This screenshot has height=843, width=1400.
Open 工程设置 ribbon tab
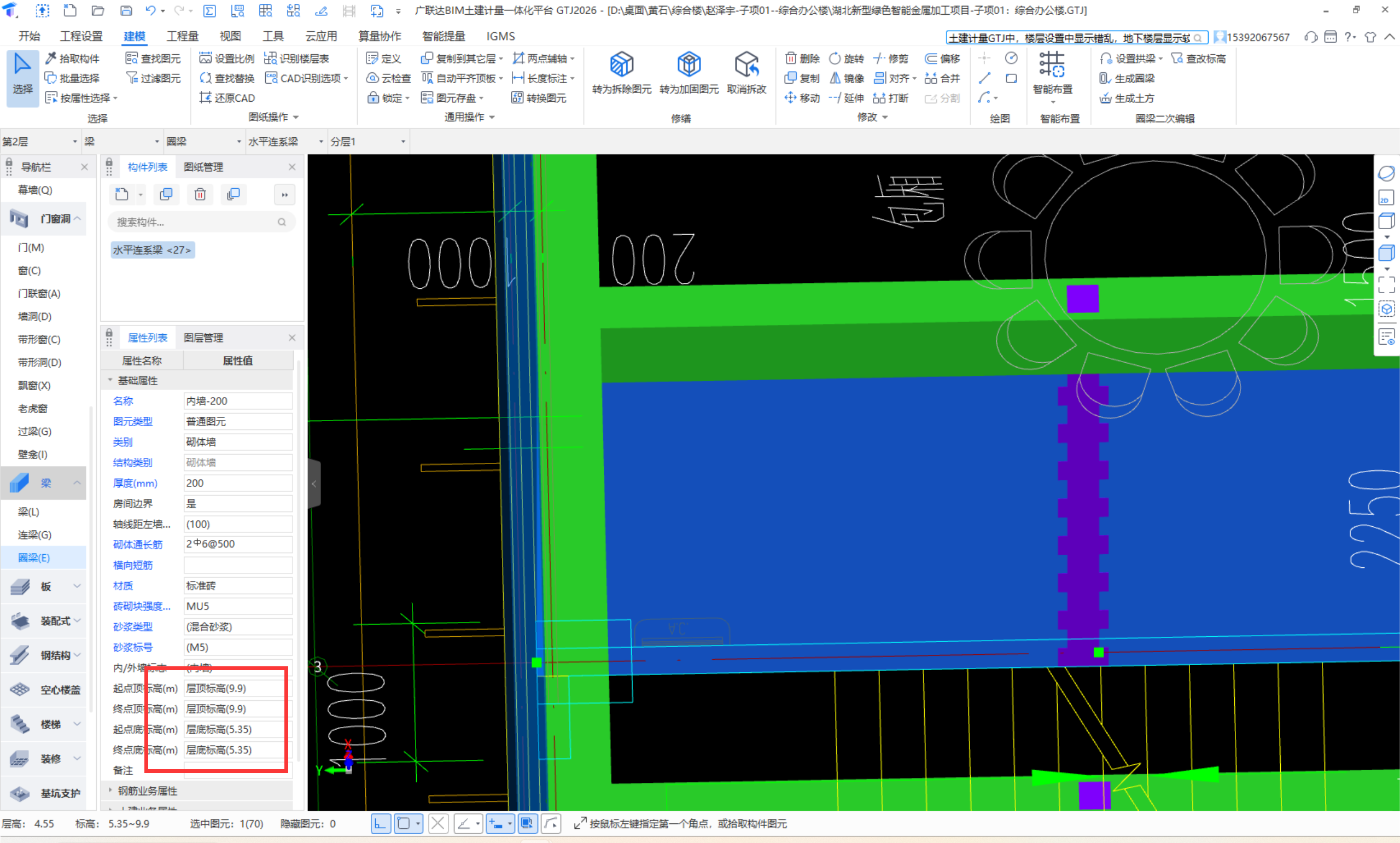coord(81,36)
